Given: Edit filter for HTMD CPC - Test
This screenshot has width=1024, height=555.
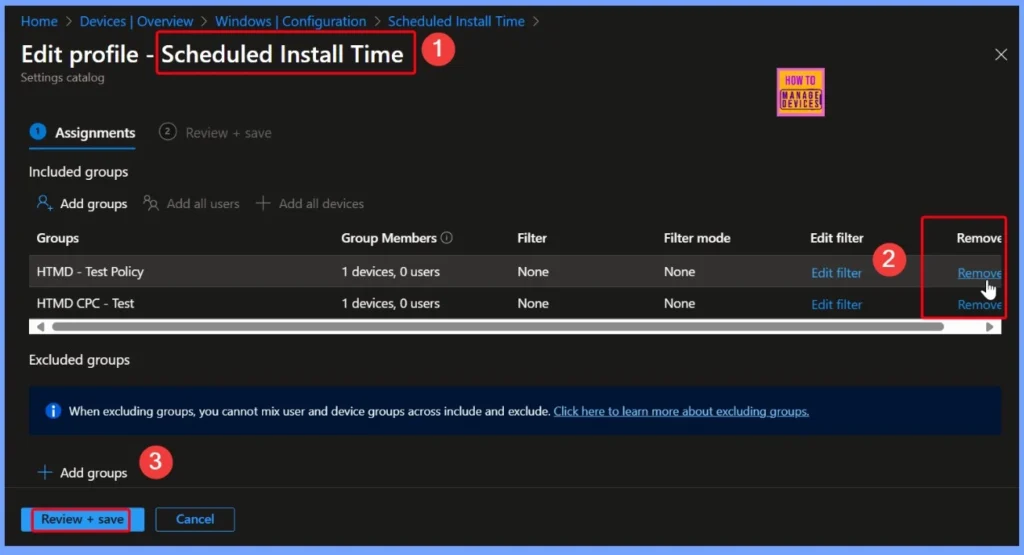Looking at the screenshot, I should pyautogui.click(x=836, y=304).
